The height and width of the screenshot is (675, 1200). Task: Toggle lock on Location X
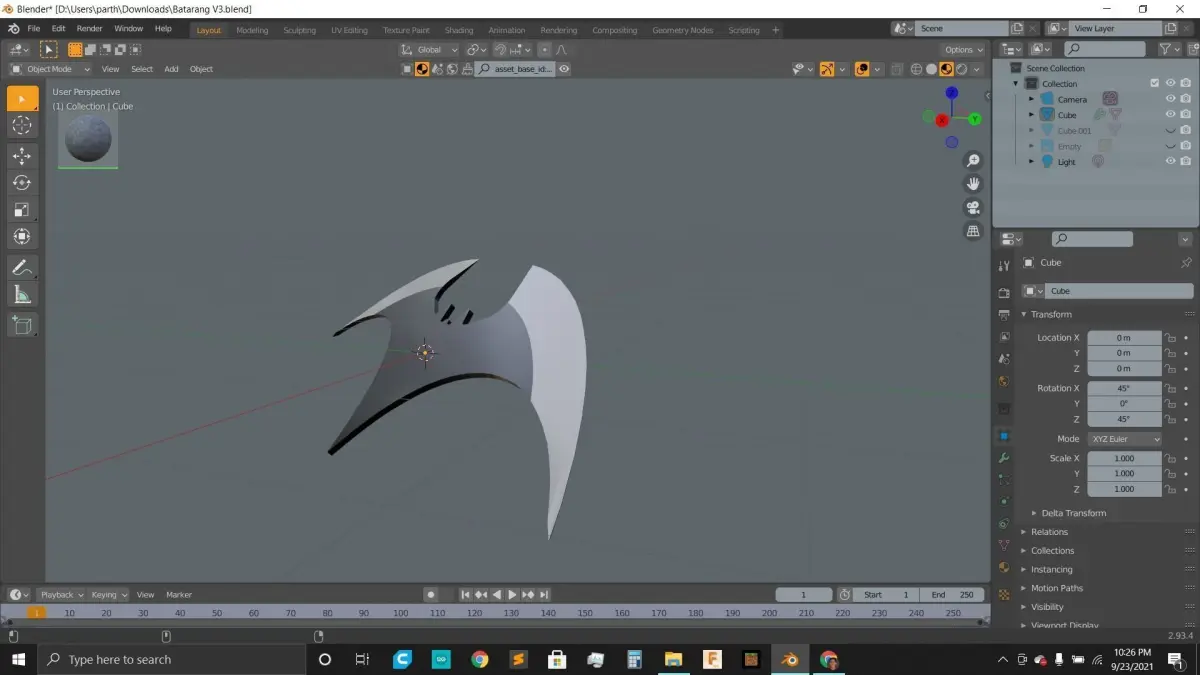[x=1170, y=338]
